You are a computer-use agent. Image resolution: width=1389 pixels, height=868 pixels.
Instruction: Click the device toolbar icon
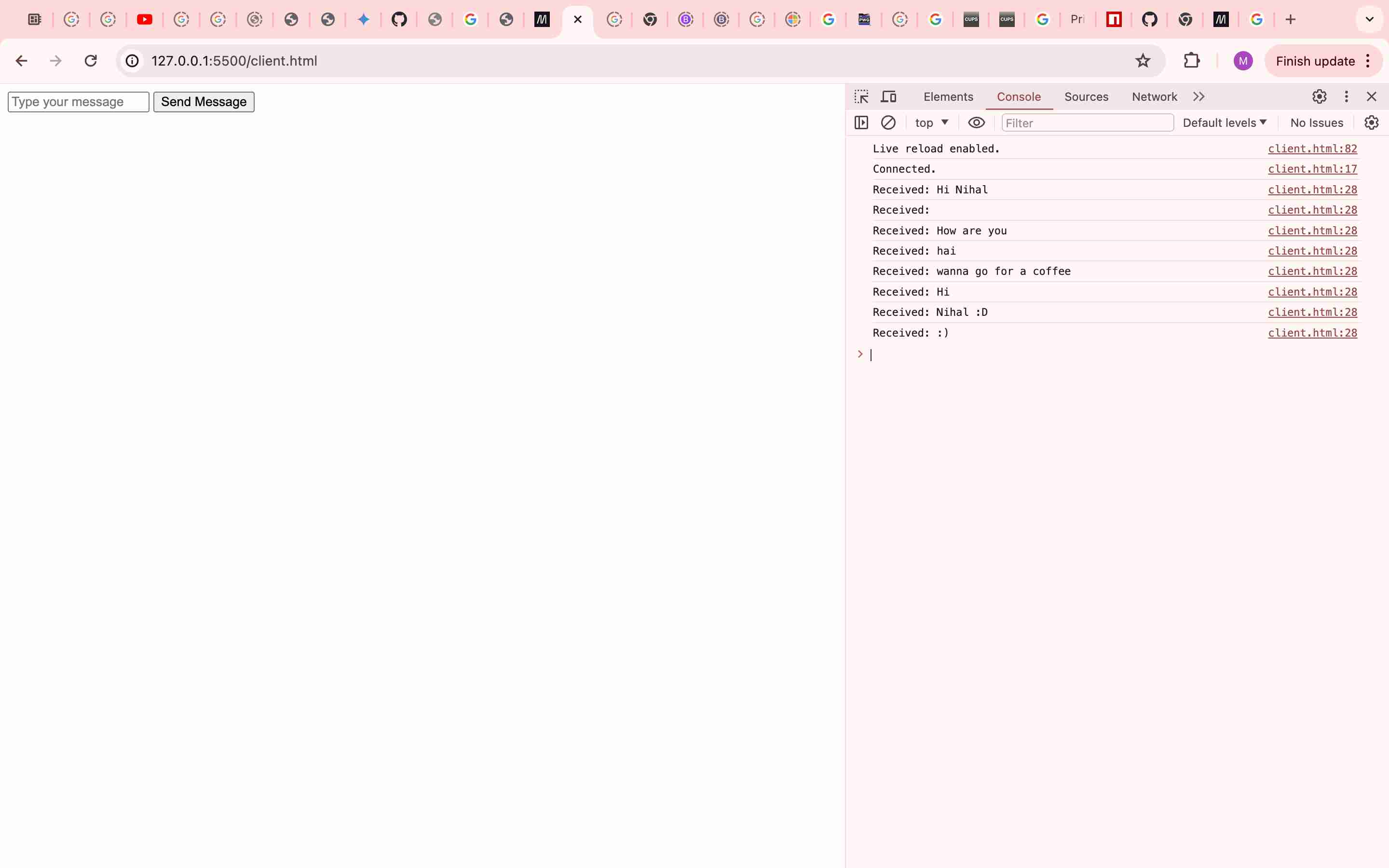click(x=888, y=96)
